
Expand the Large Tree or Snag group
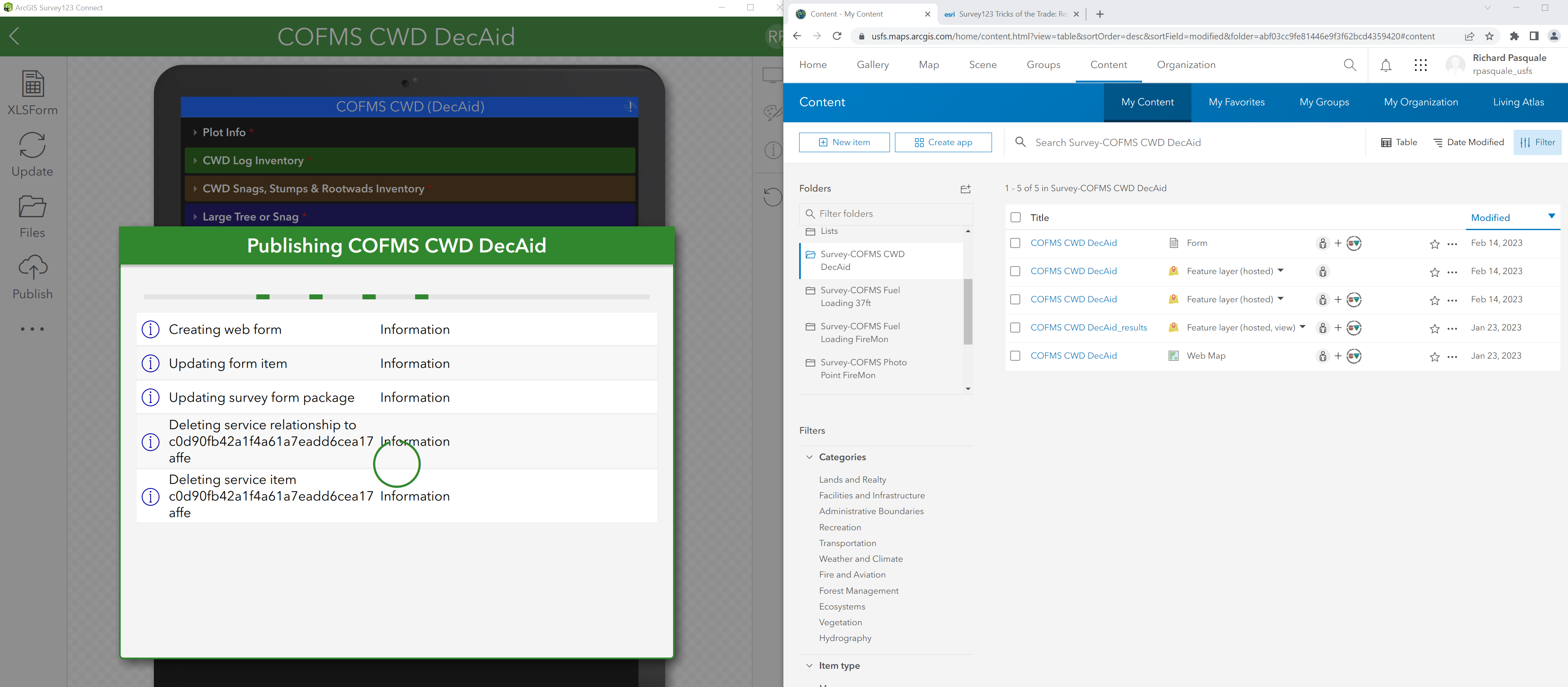click(410, 216)
